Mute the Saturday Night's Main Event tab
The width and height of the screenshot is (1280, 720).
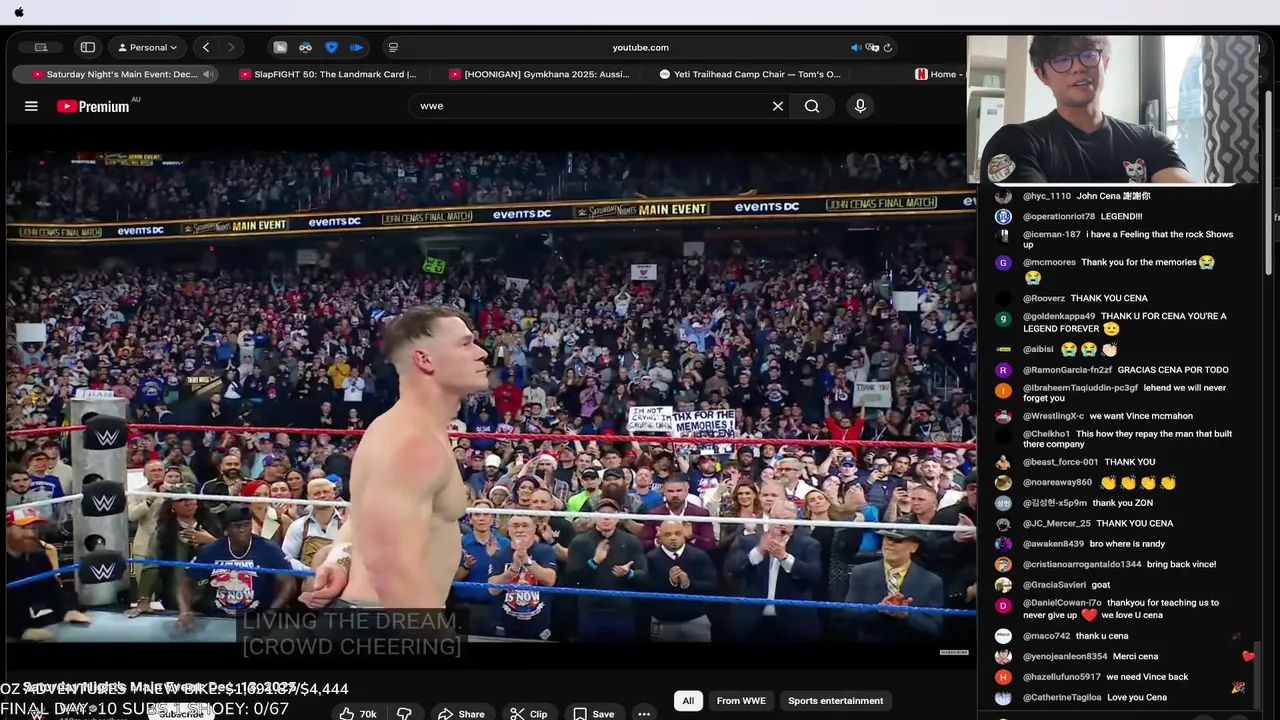(208, 74)
